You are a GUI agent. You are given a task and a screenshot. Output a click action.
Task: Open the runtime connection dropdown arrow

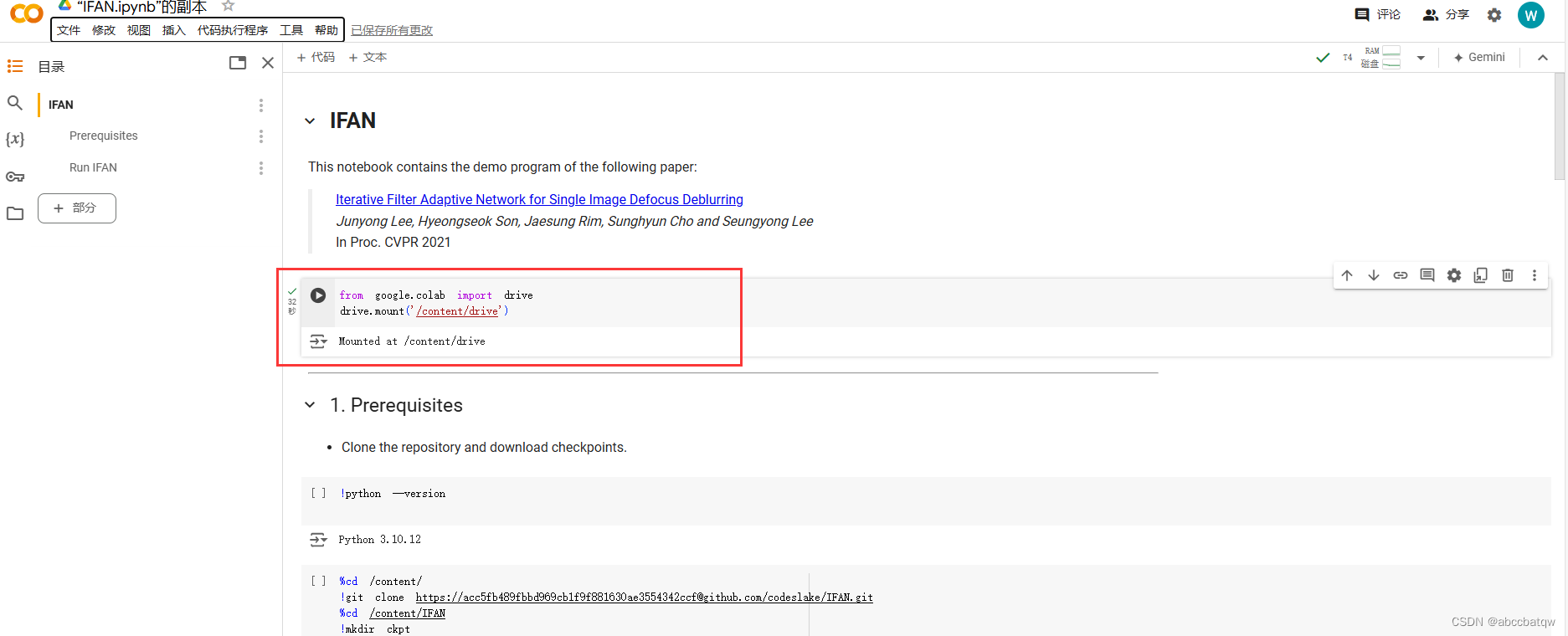(1421, 58)
